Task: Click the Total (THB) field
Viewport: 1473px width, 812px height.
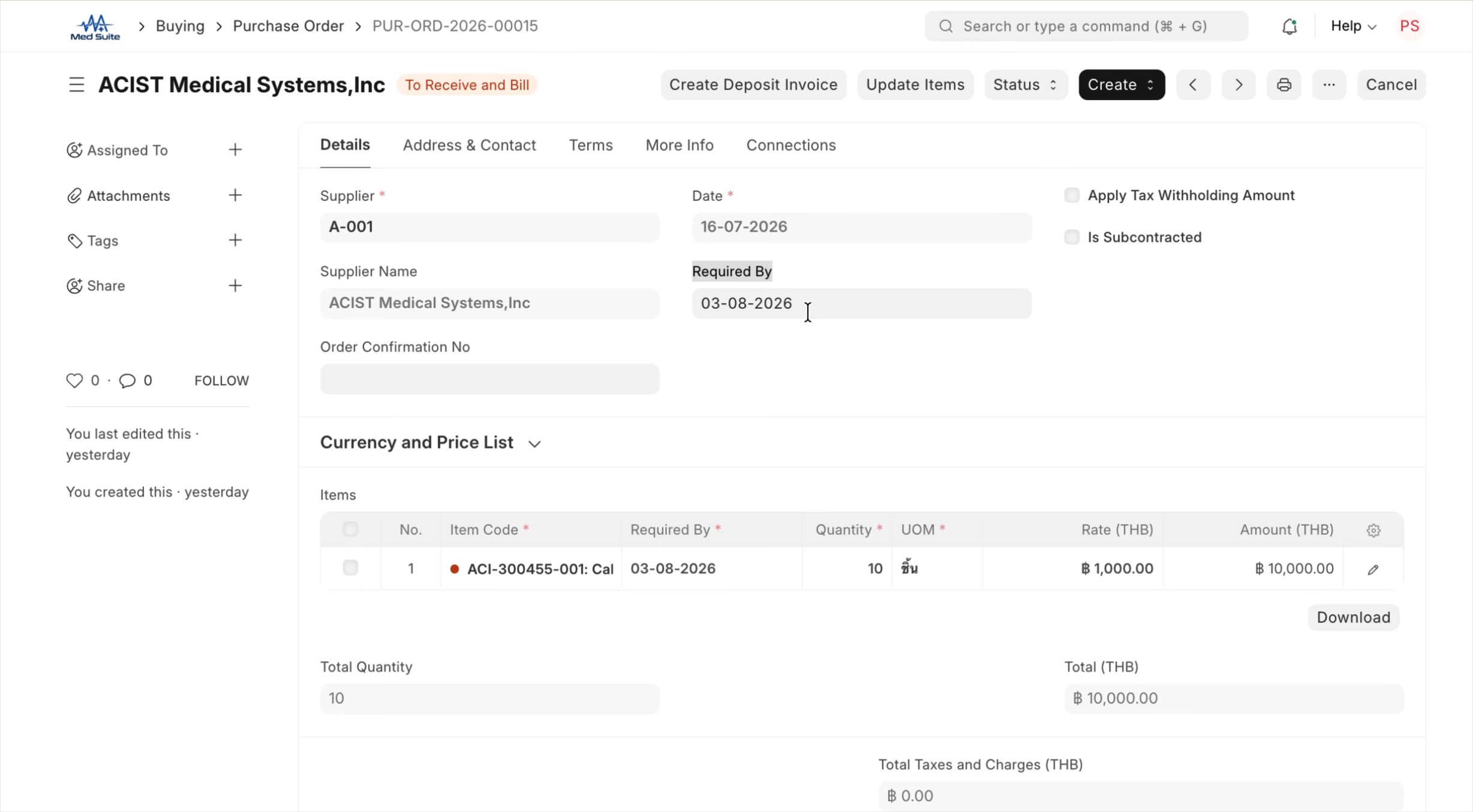Action: pos(1234,699)
